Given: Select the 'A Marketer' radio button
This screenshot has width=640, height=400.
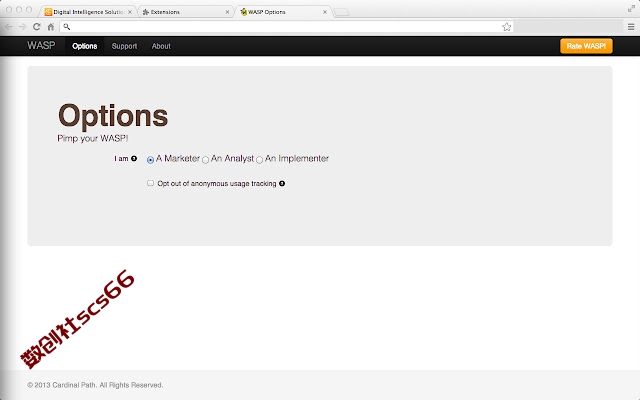Looking at the screenshot, I should click(x=150, y=160).
